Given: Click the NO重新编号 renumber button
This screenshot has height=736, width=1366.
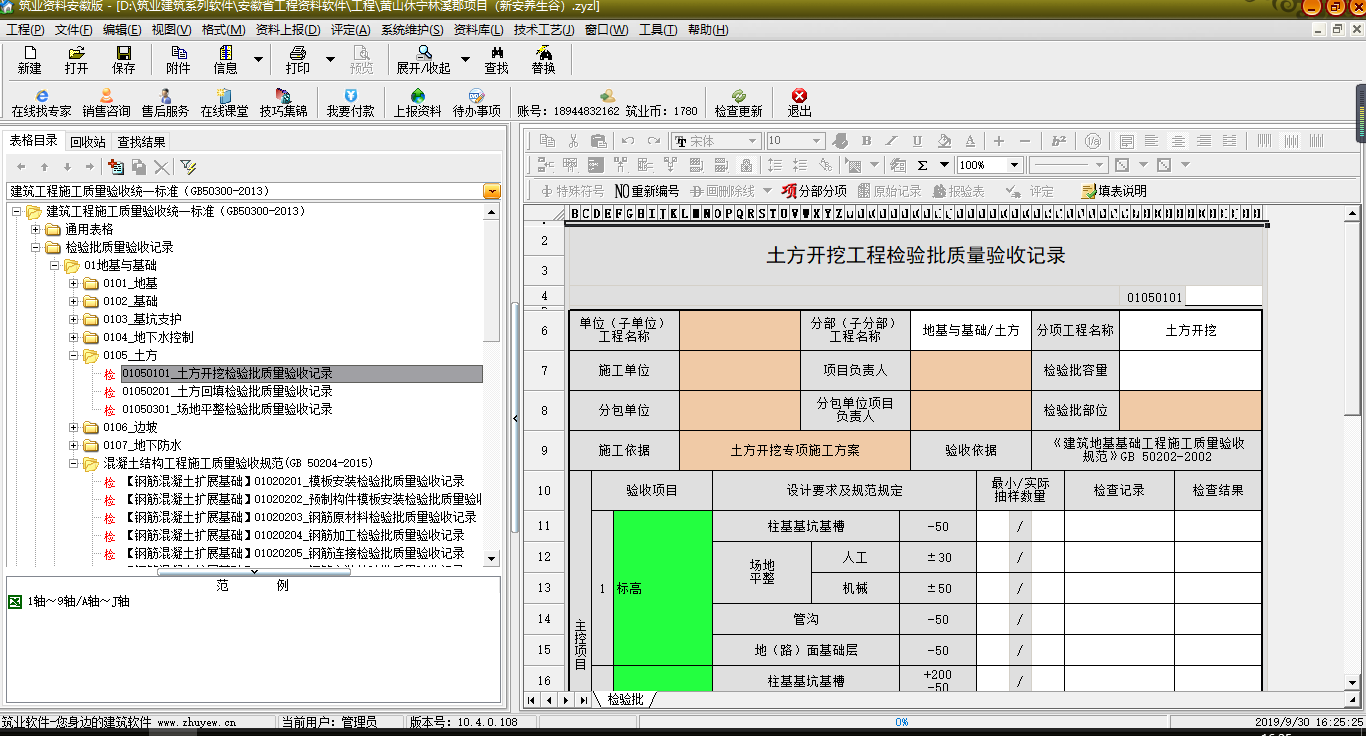Looking at the screenshot, I should (646, 191).
